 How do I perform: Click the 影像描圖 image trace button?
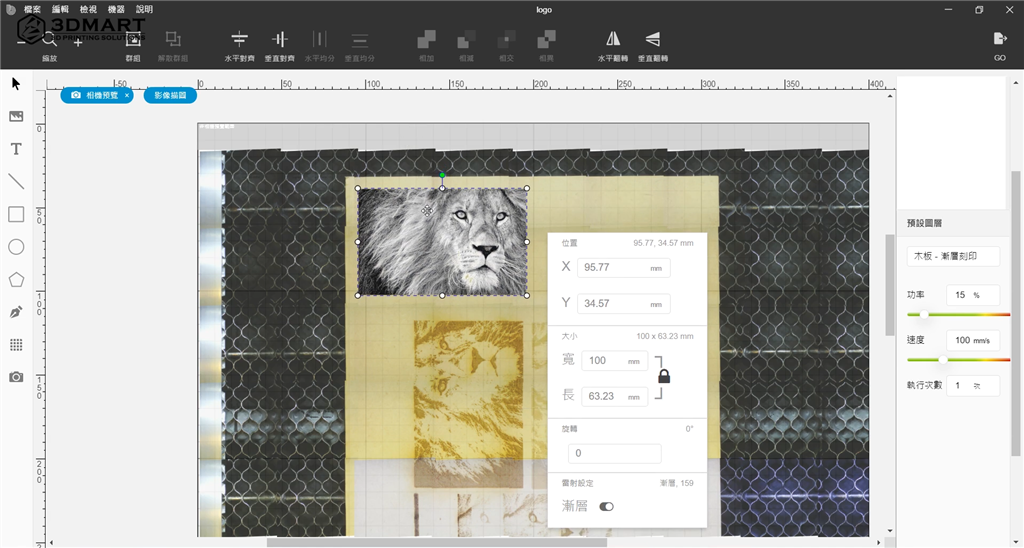169,95
